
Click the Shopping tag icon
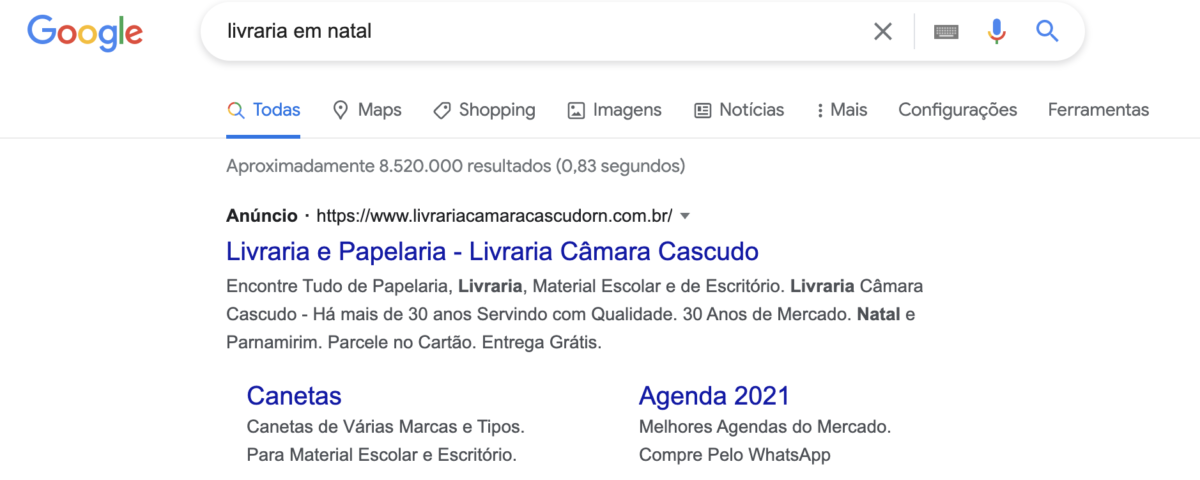(442, 110)
